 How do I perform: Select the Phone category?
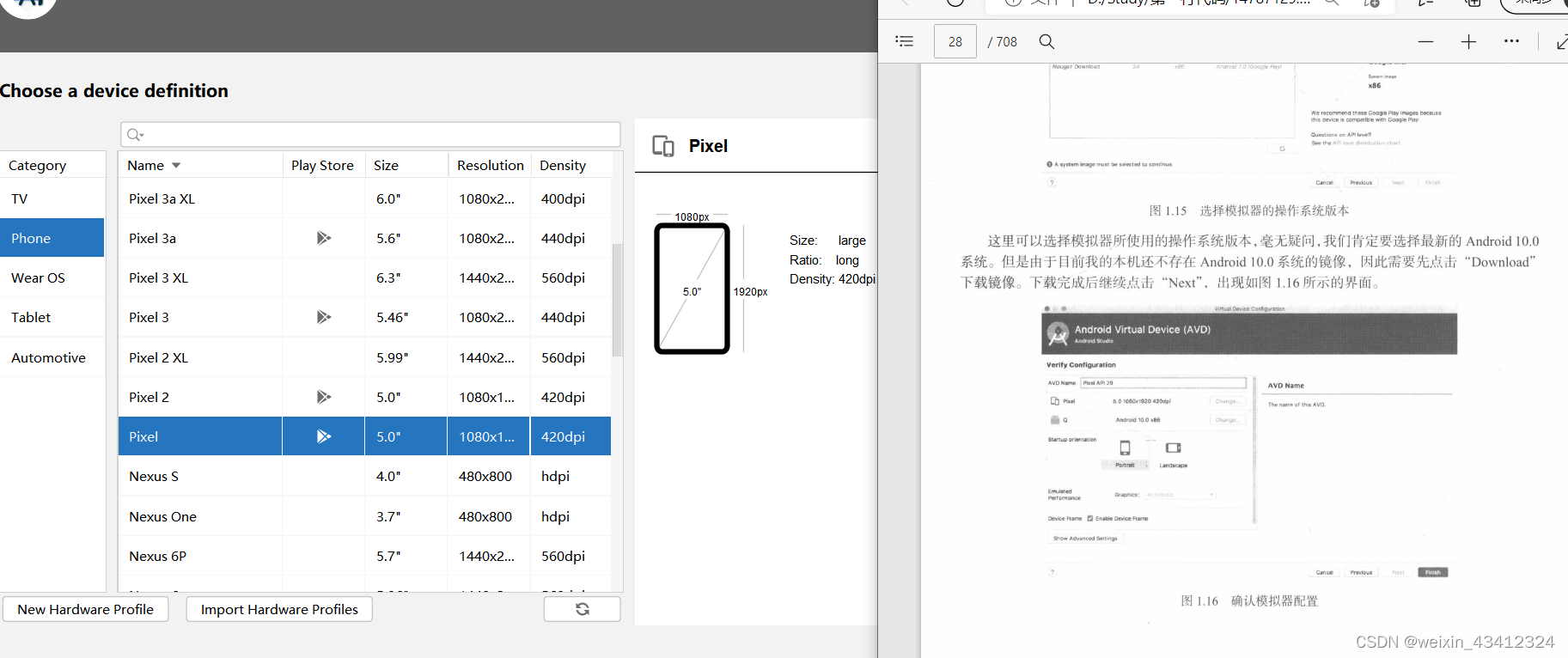click(x=52, y=238)
